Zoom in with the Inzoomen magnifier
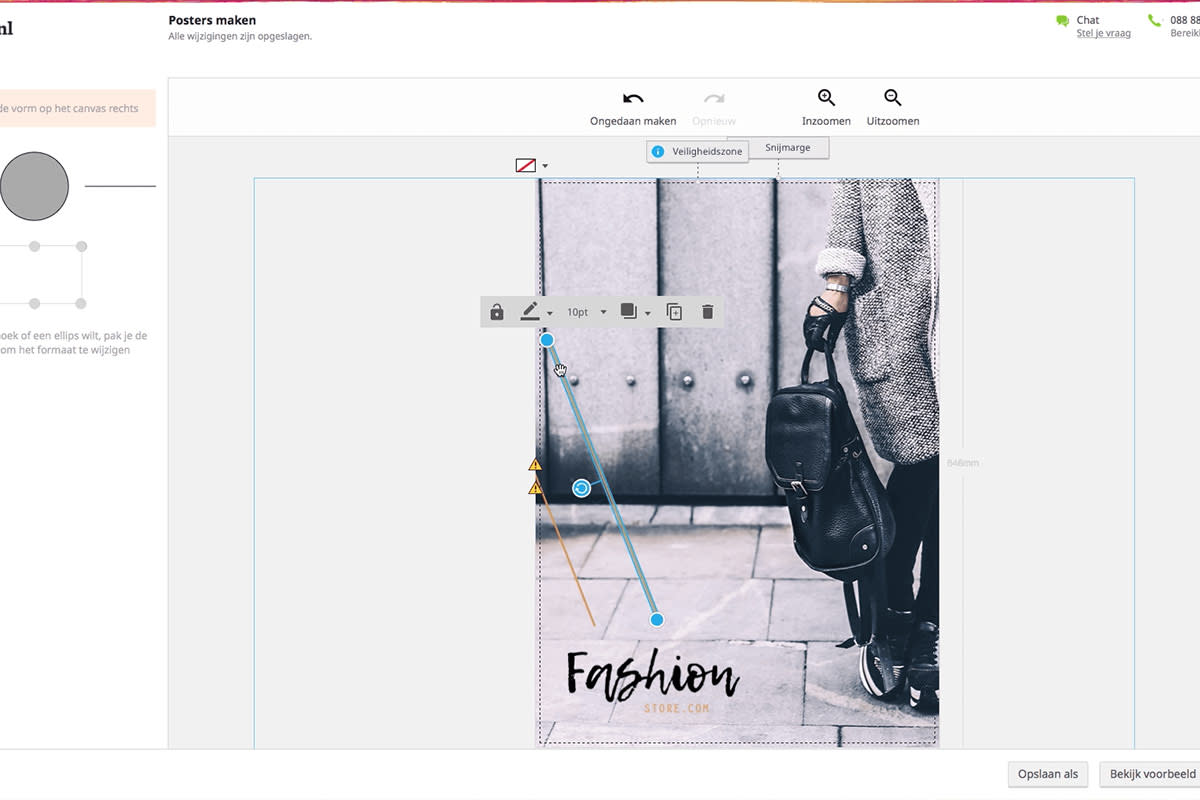 [x=825, y=105]
